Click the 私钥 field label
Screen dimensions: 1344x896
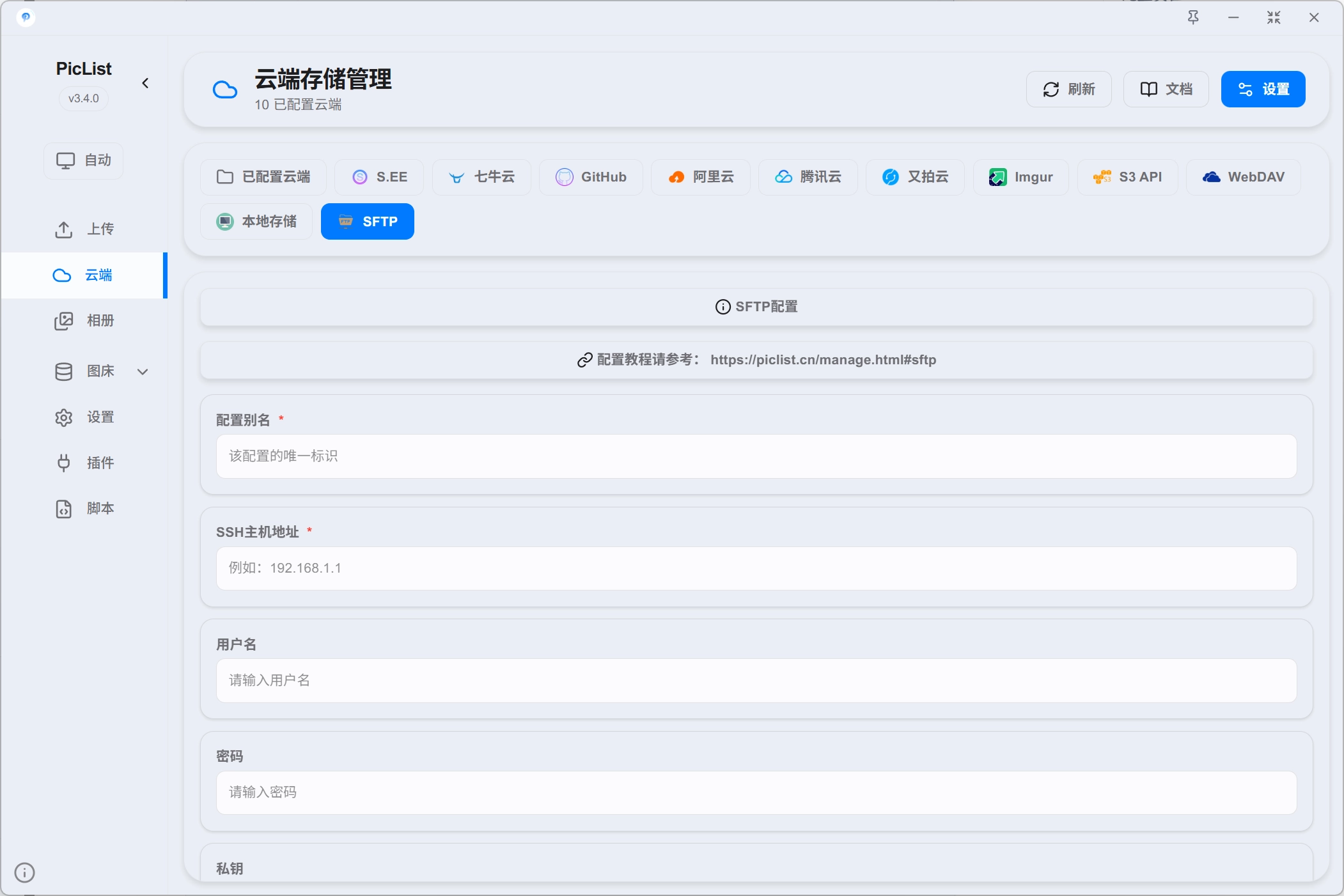tap(230, 869)
